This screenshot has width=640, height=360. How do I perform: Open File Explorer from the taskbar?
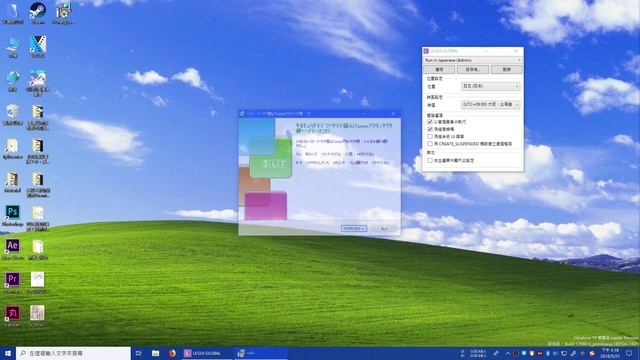pos(156,353)
